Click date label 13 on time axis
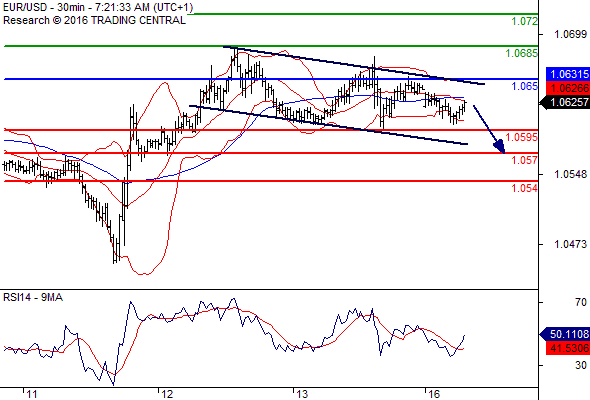Viewport: 590px width, 400px height. coord(302,394)
